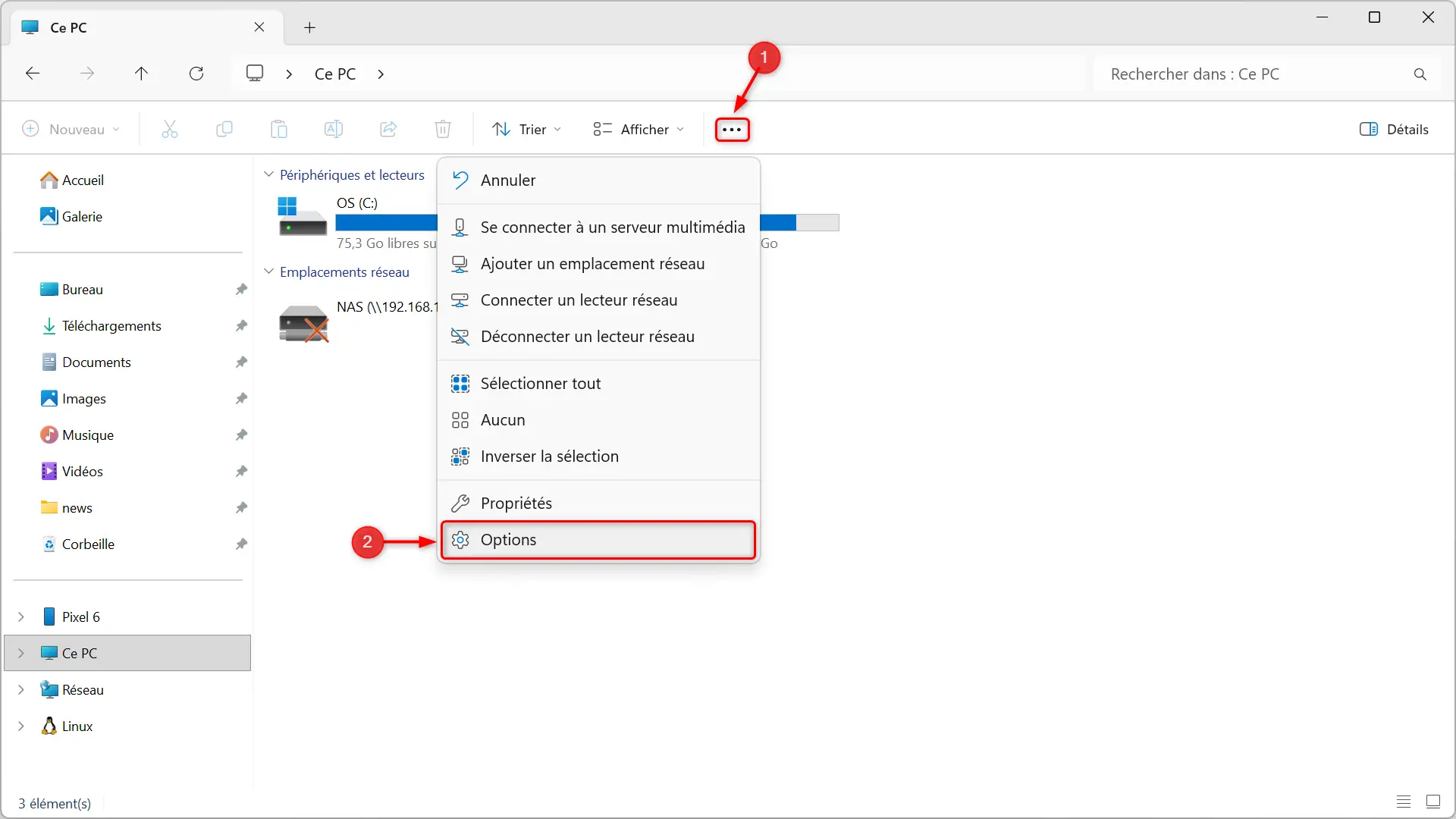Expand the Ce PC tree node
The width and height of the screenshot is (1456, 819).
point(21,653)
